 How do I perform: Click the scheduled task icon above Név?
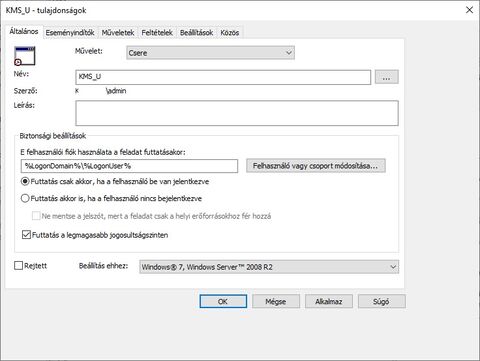tap(25, 56)
